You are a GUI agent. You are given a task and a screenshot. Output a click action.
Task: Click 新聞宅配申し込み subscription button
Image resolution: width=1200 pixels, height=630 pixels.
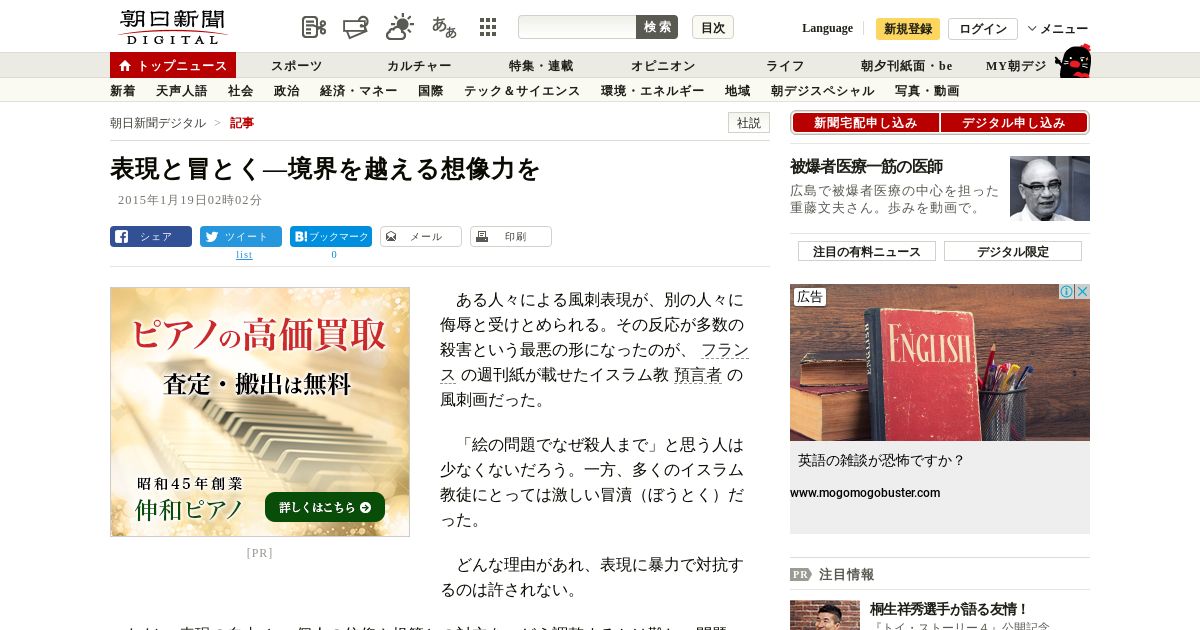pos(866,123)
